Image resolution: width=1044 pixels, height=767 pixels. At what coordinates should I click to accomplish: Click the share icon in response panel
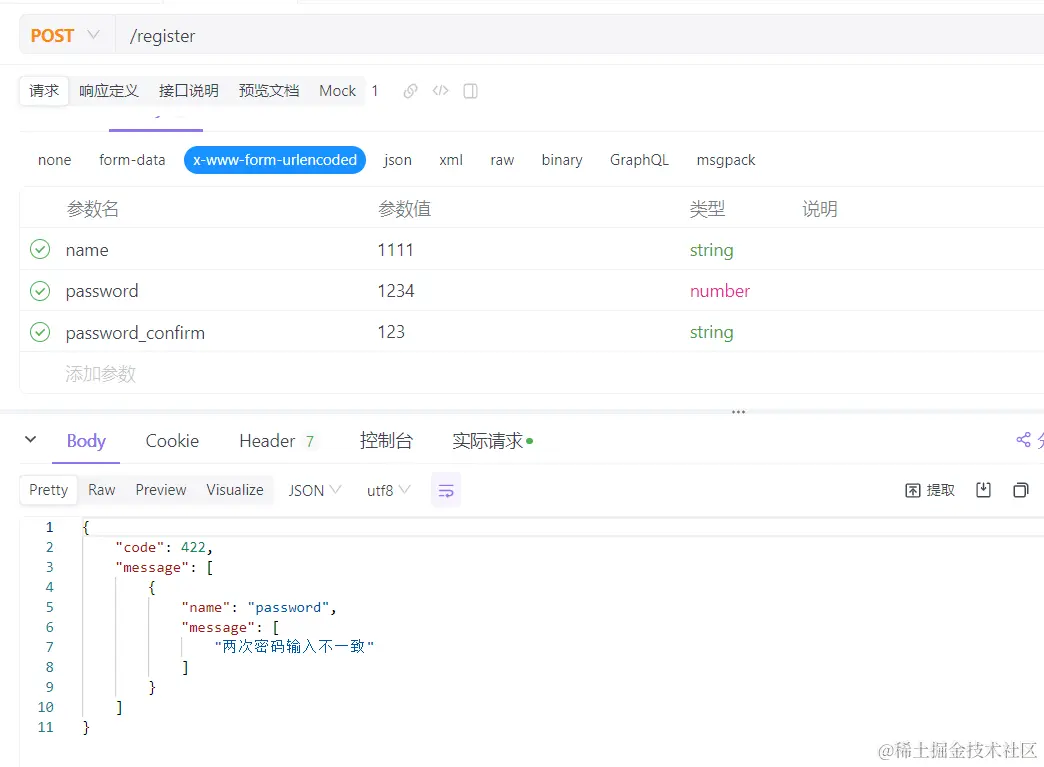click(x=1023, y=439)
